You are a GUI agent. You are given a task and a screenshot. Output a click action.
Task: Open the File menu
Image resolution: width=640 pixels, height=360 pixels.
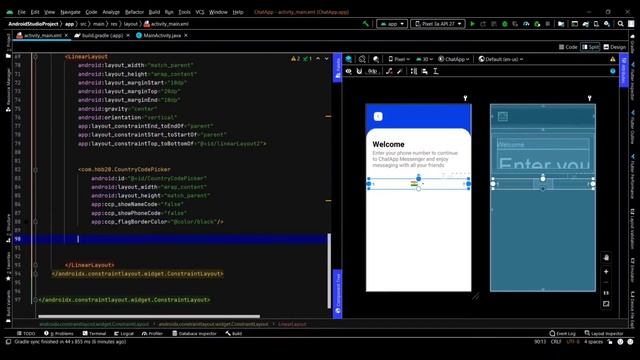pyautogui.click(x=22, y=12)
